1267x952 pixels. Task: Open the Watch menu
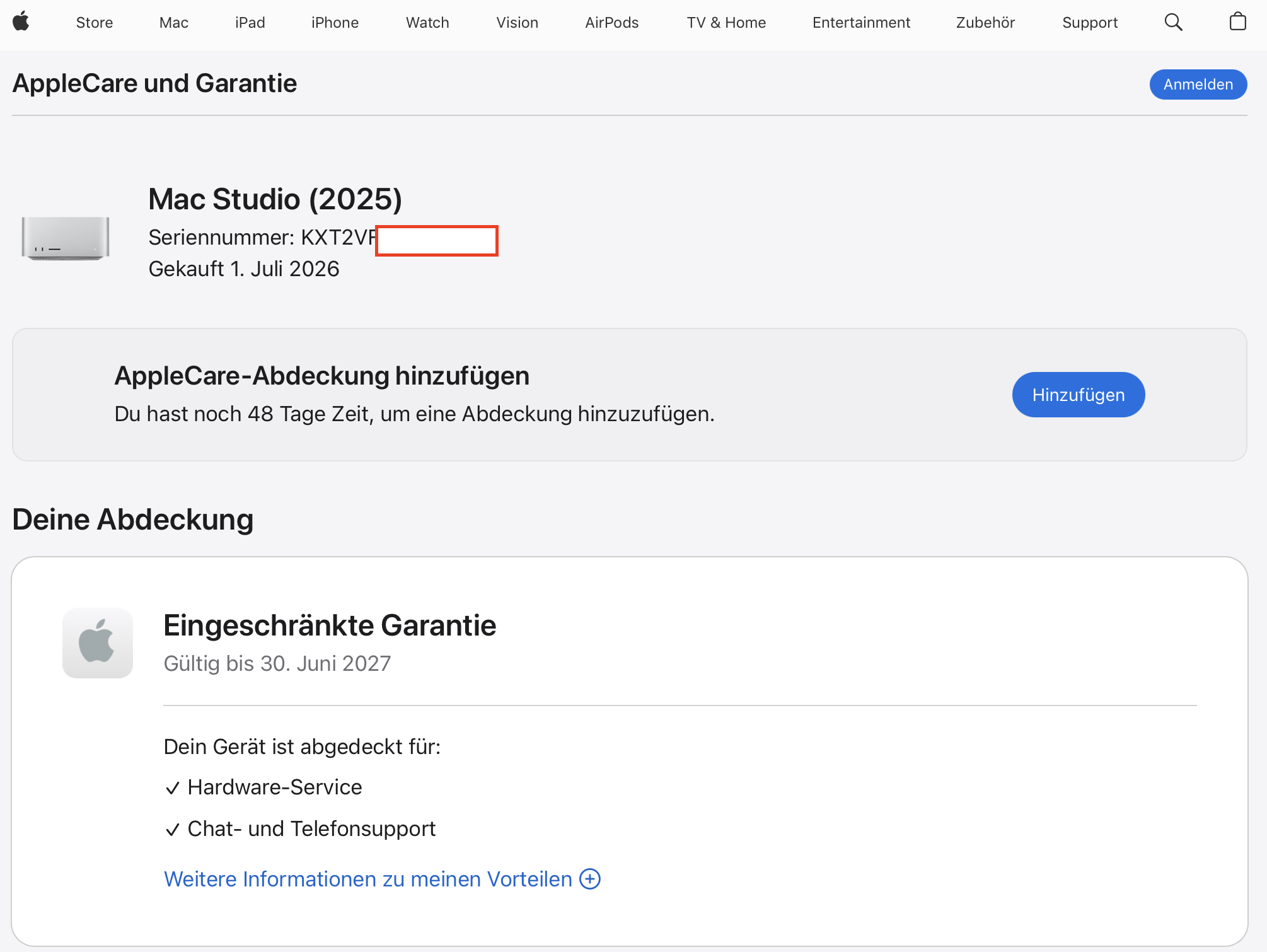point(427,23)
